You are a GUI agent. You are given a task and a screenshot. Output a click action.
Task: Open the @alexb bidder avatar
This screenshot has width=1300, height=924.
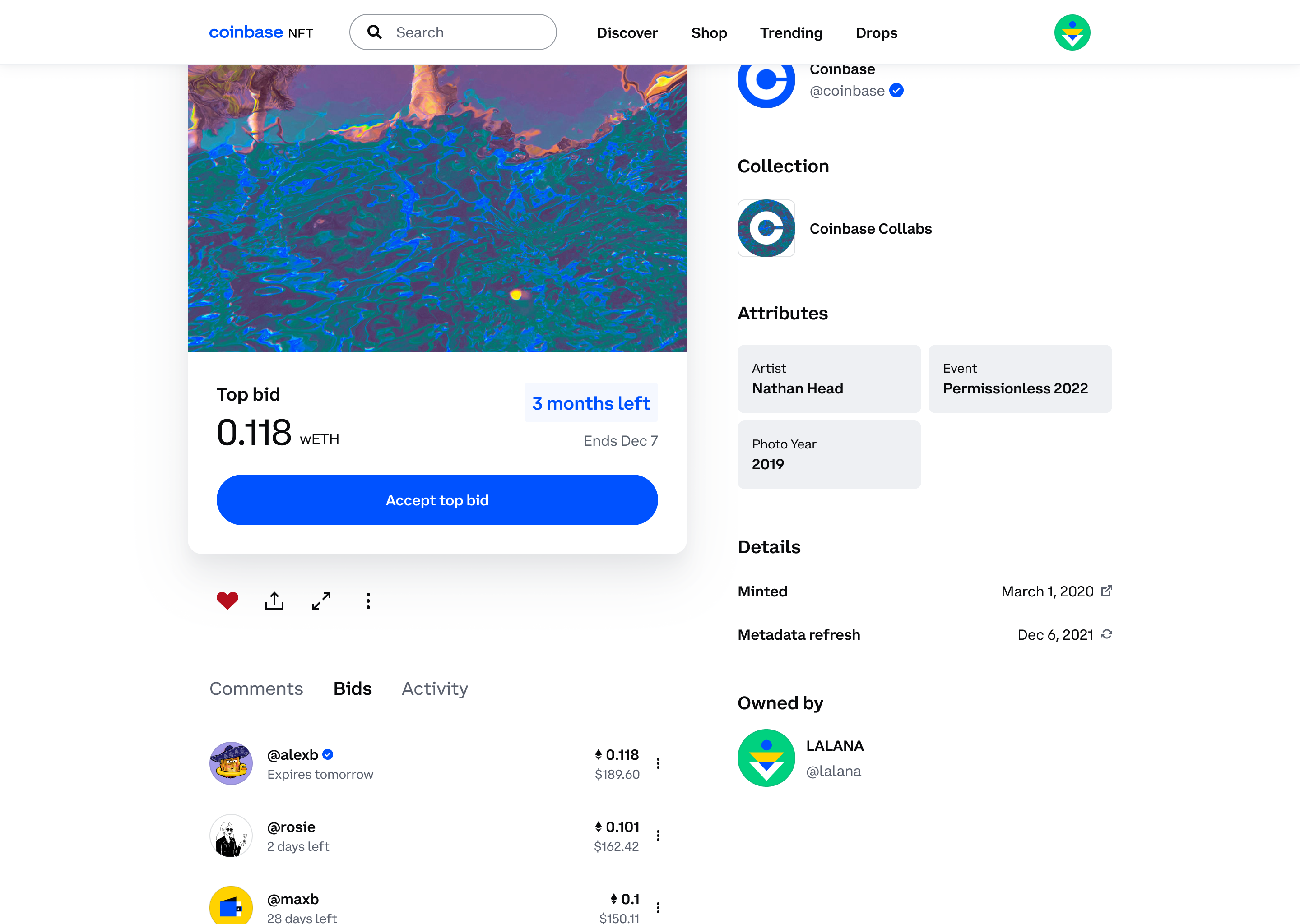click(x=231, y=763)
